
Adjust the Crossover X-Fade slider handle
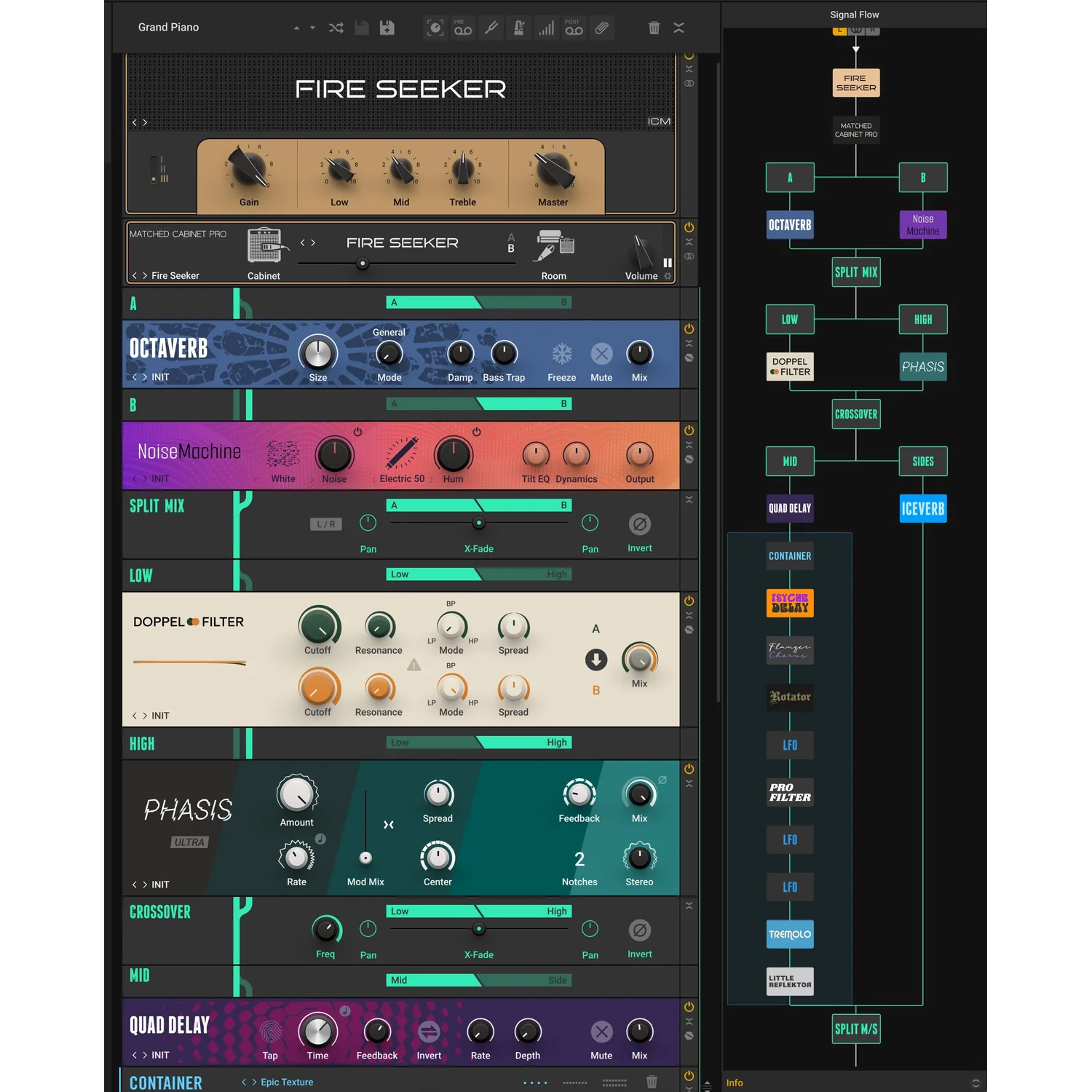[x=478, y=929]
